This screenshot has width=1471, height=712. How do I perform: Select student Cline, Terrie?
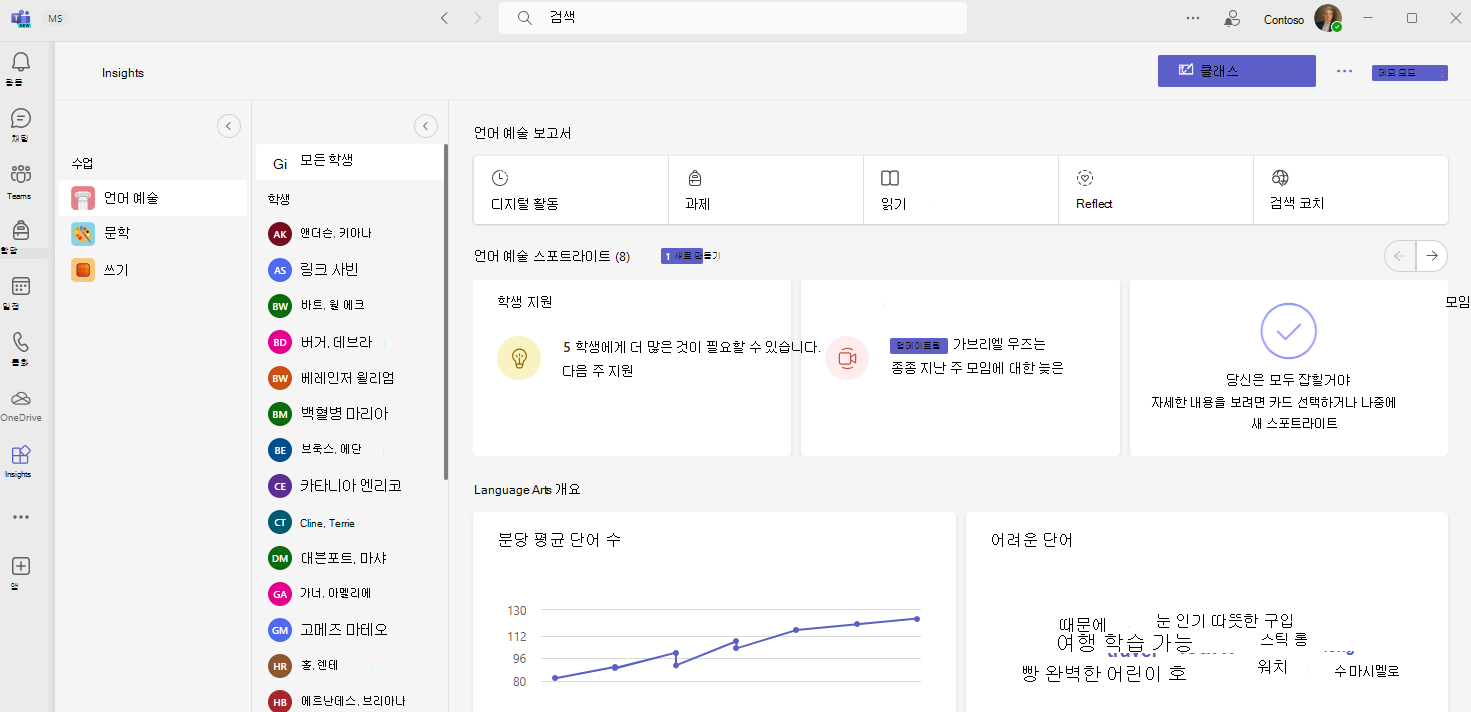[349, 522]
